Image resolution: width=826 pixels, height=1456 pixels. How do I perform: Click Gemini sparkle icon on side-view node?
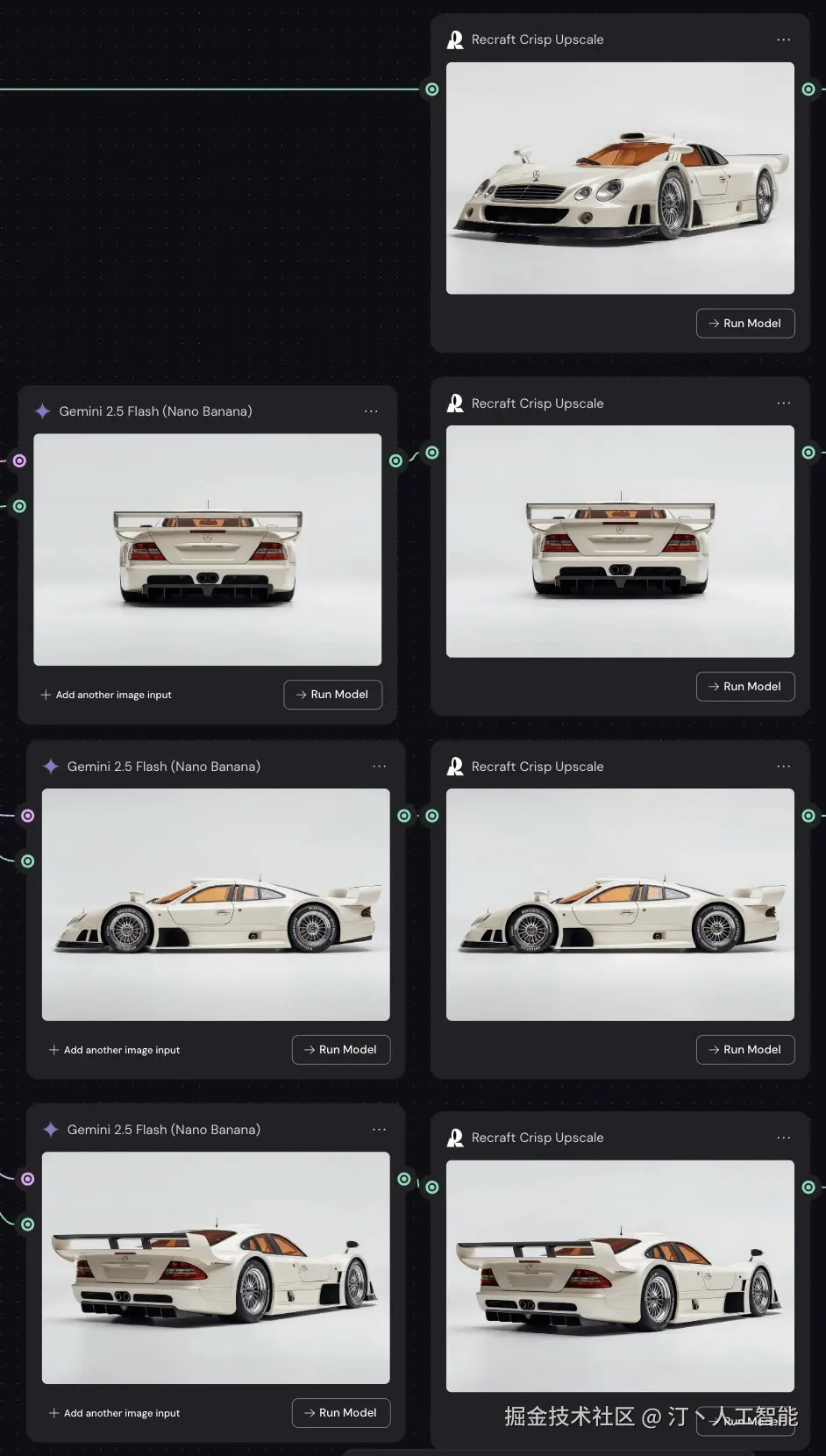click(51, 767)
